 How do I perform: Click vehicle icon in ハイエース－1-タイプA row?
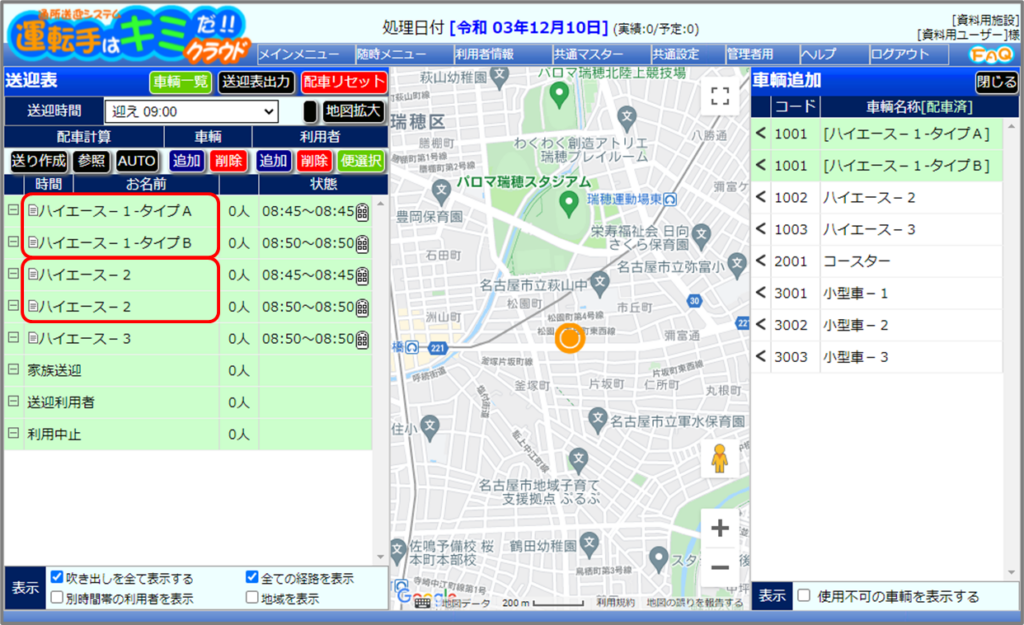[x=362, y=211]
